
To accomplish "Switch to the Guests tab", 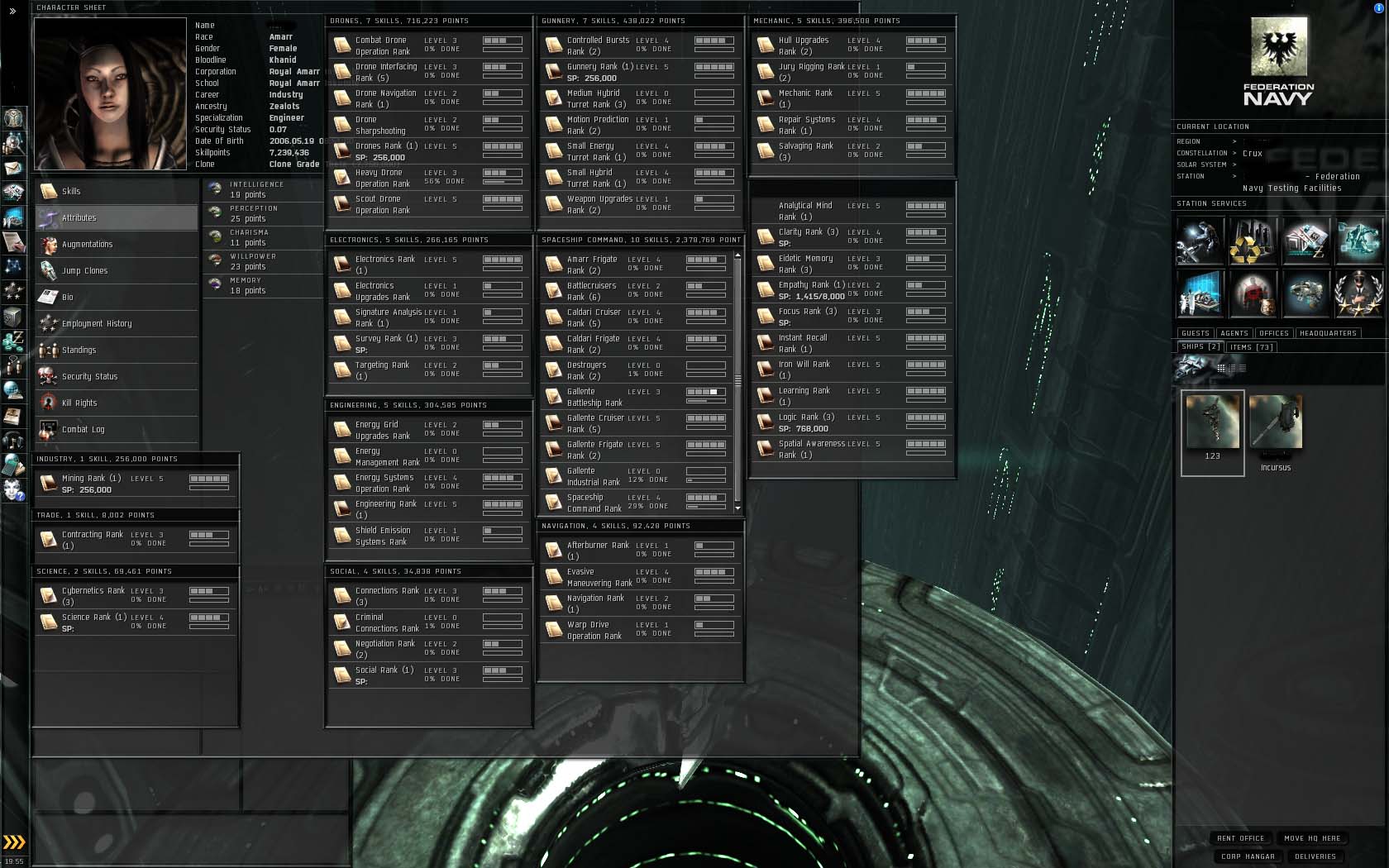I will (x=1196, y=333).
